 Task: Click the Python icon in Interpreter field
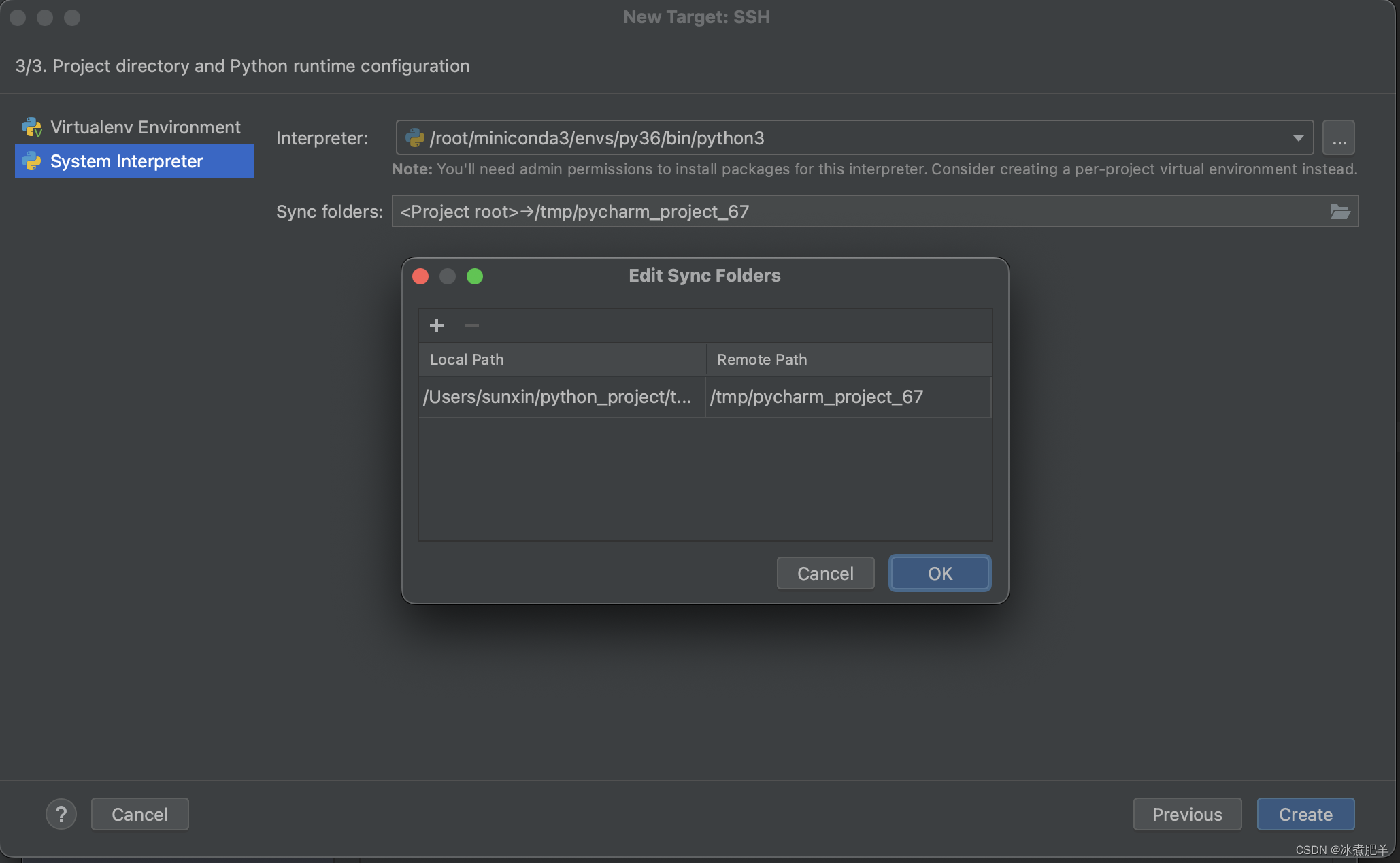tap(415, 138)
